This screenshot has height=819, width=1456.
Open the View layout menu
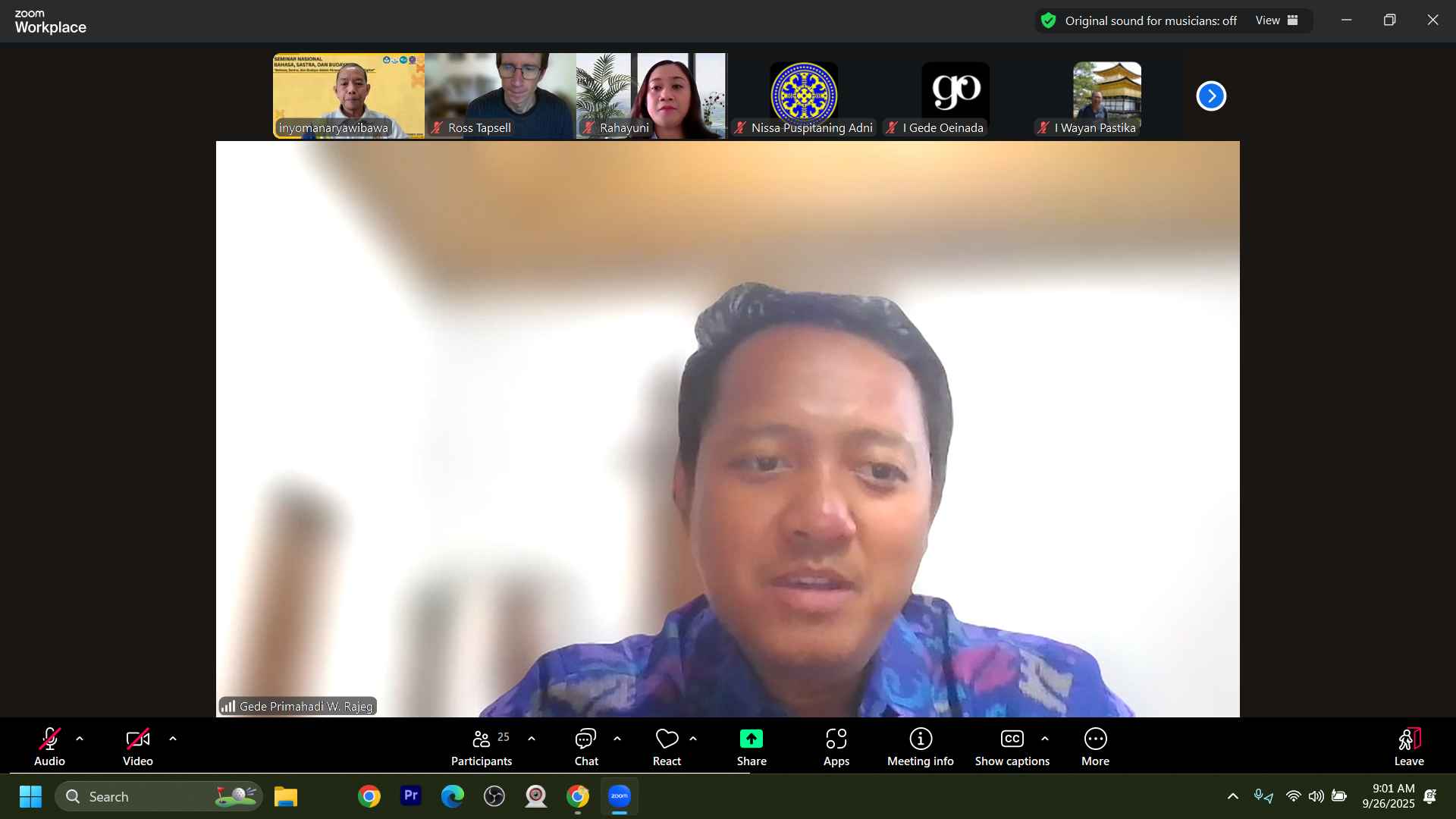pos(1277,21)
